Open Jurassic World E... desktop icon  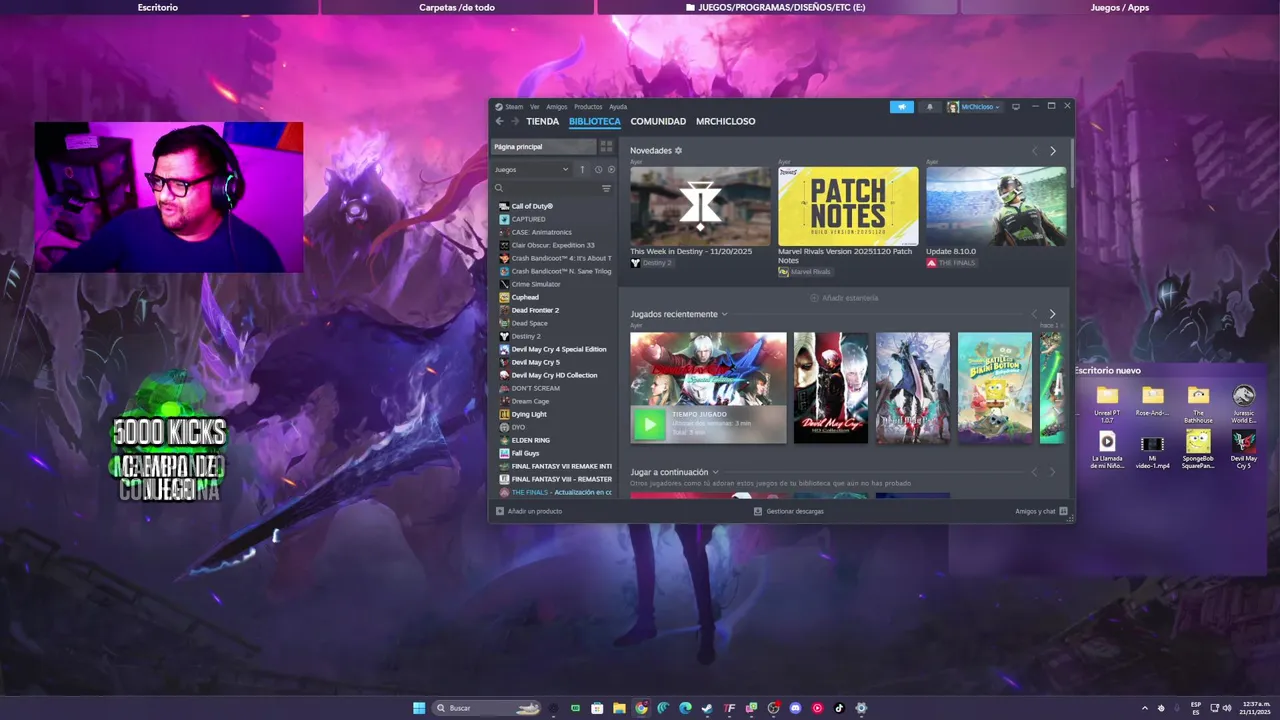[1244, 403]
